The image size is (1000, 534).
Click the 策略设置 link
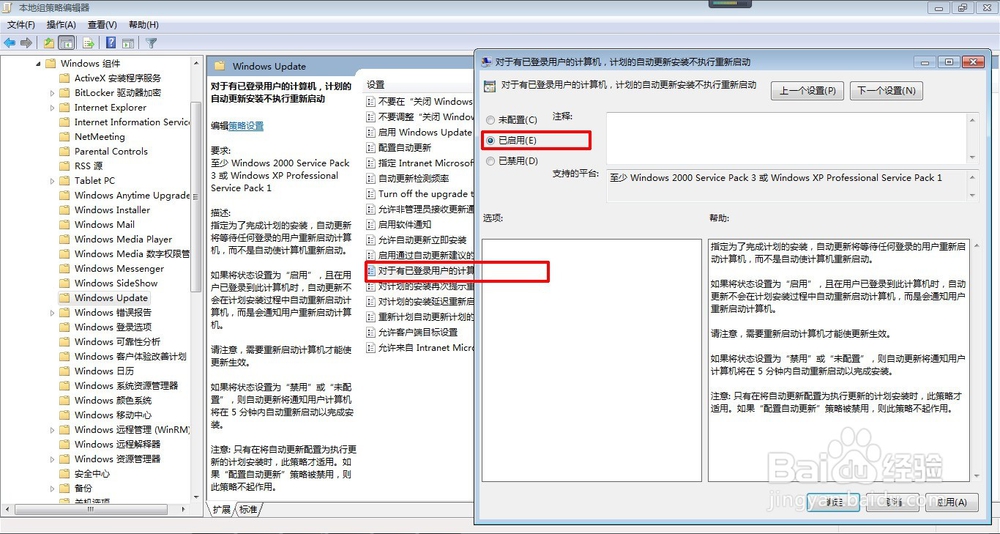[x=246, y=126]
